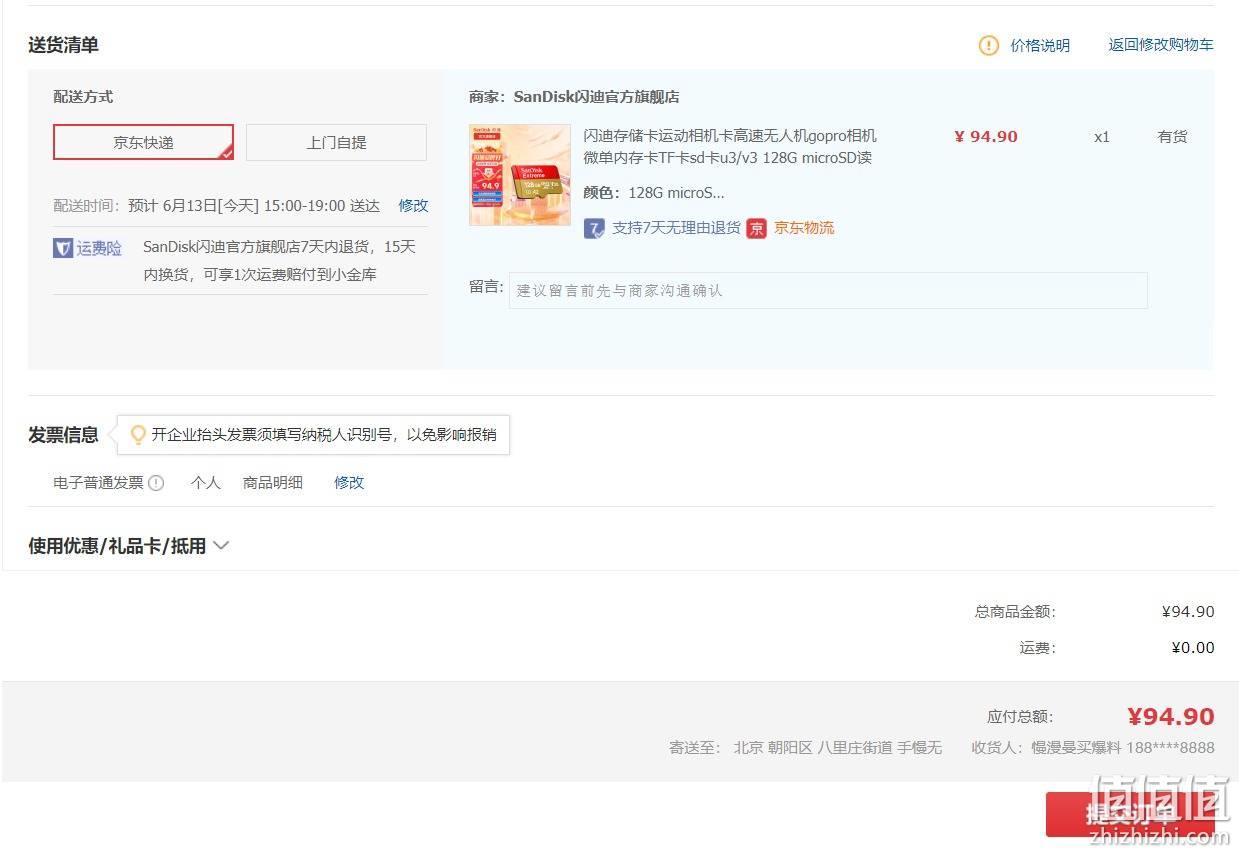Click the price explanation warning icon
The height and width of the screenshot is (854, 1239).
[x=988, y=45]
